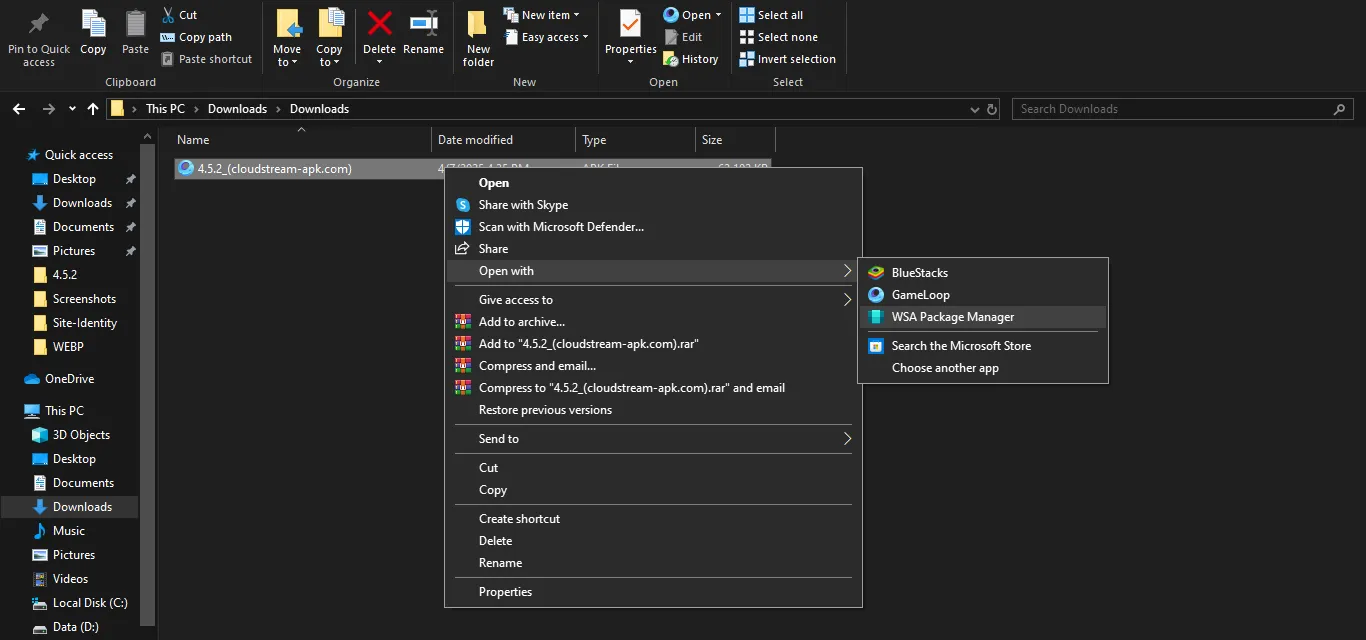The image size is (1366, 640).
Task: Select WSA Package Manager option
Action: [952, 317]
